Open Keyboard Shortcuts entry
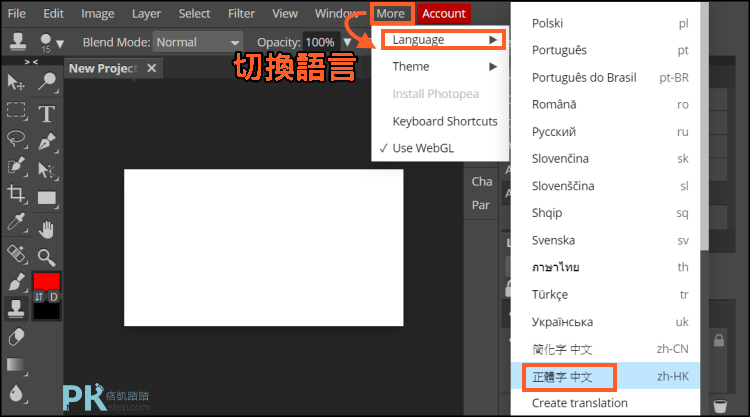Image resolution: width=750 pixels, height=417 pixels. 445,121
